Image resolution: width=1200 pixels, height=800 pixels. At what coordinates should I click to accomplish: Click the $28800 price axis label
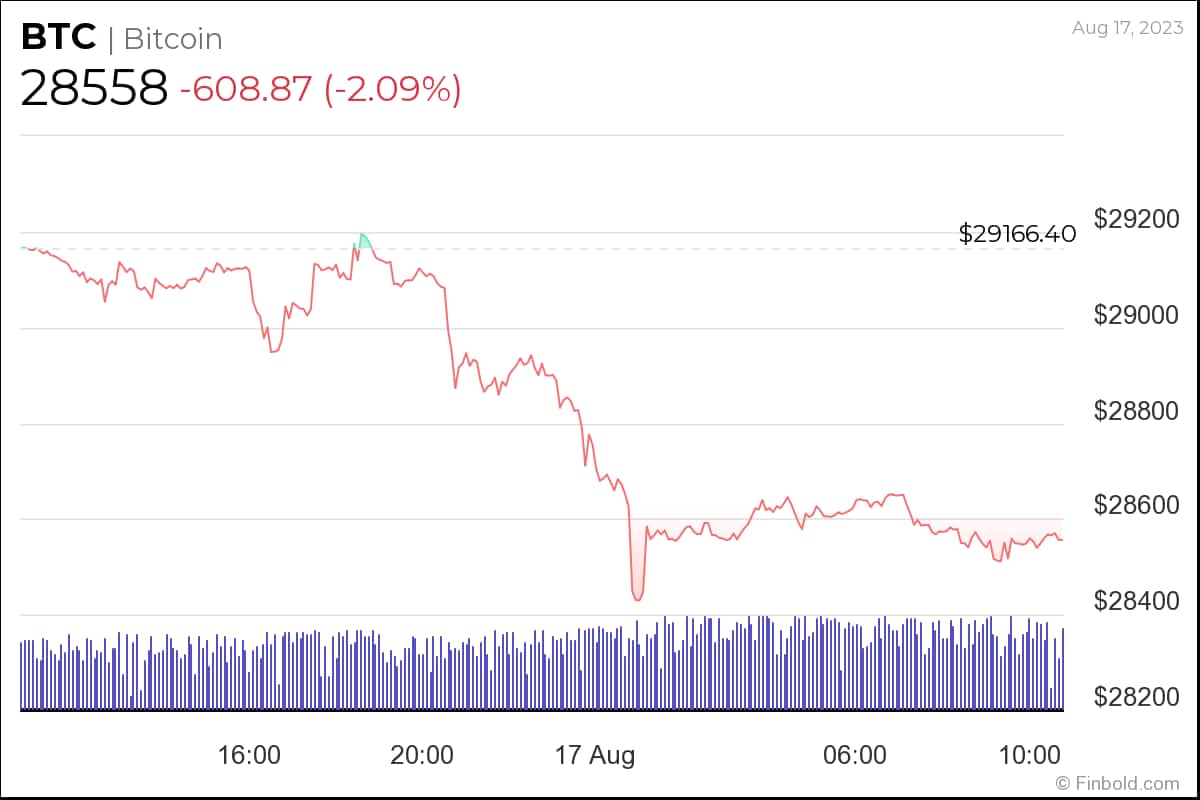[x=1137, y=410]
